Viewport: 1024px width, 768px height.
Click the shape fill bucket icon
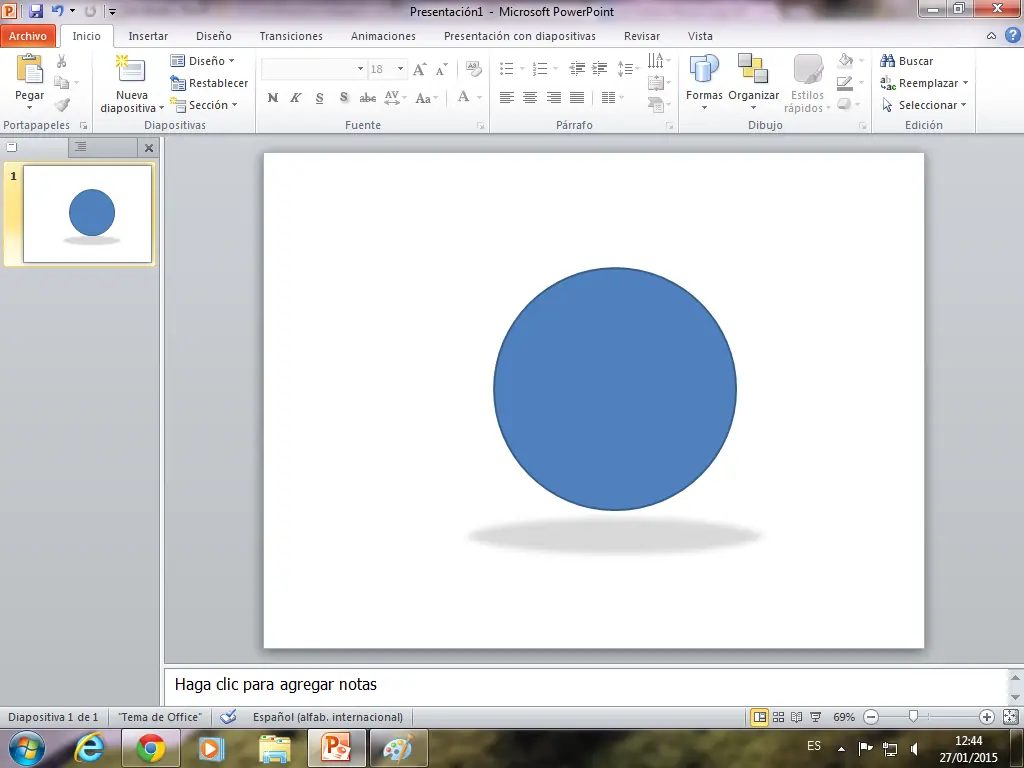(x=846, y=61)
